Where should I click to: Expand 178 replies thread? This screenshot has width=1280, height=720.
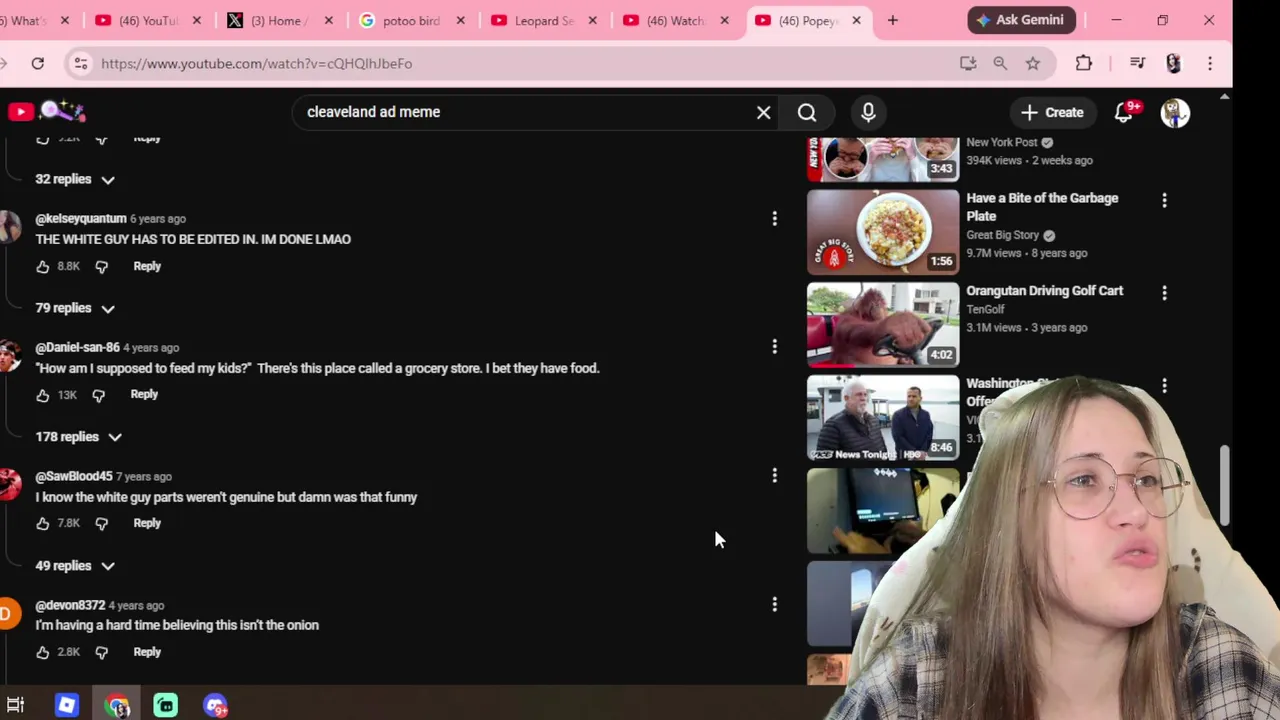coord(79,437)
